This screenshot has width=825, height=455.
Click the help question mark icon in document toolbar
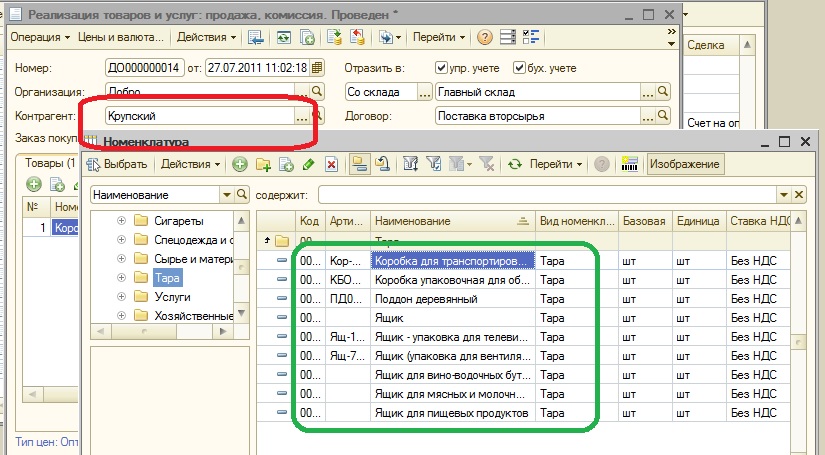(485, 37)
